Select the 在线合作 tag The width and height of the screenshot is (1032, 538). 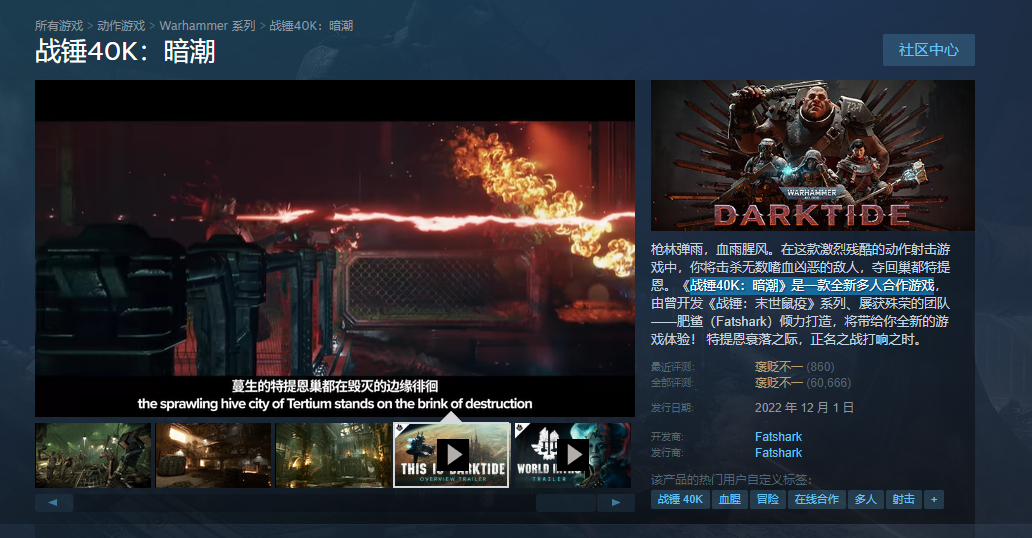point(816,499)
